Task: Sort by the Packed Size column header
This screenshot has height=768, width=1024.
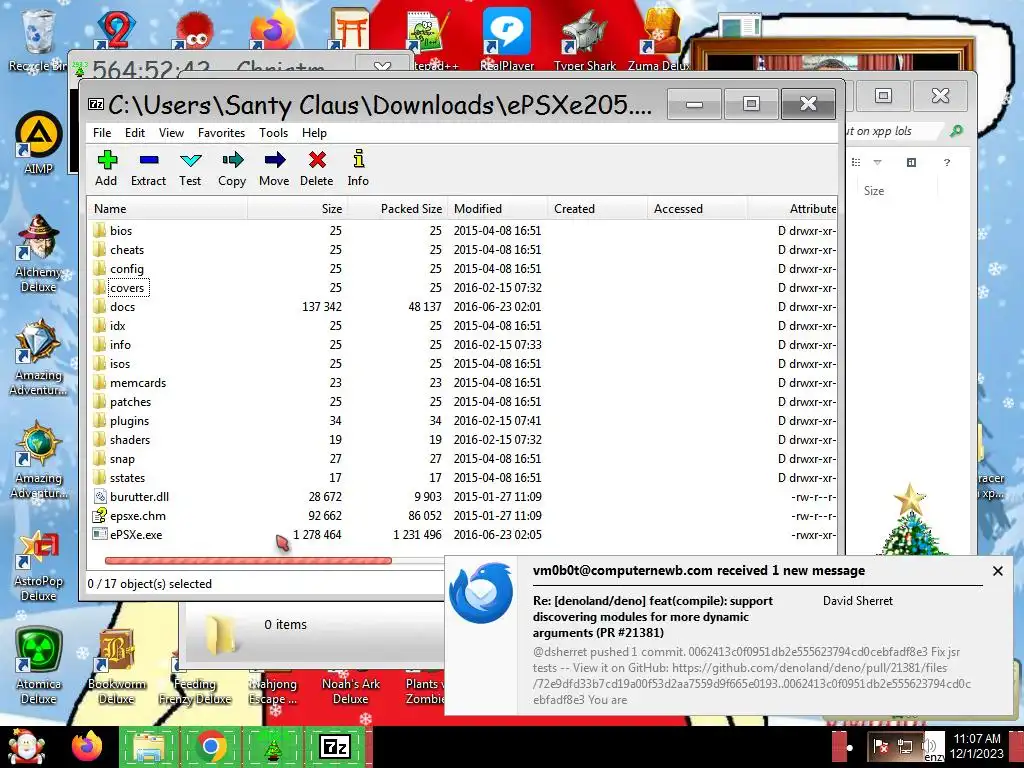Action: 397,209
